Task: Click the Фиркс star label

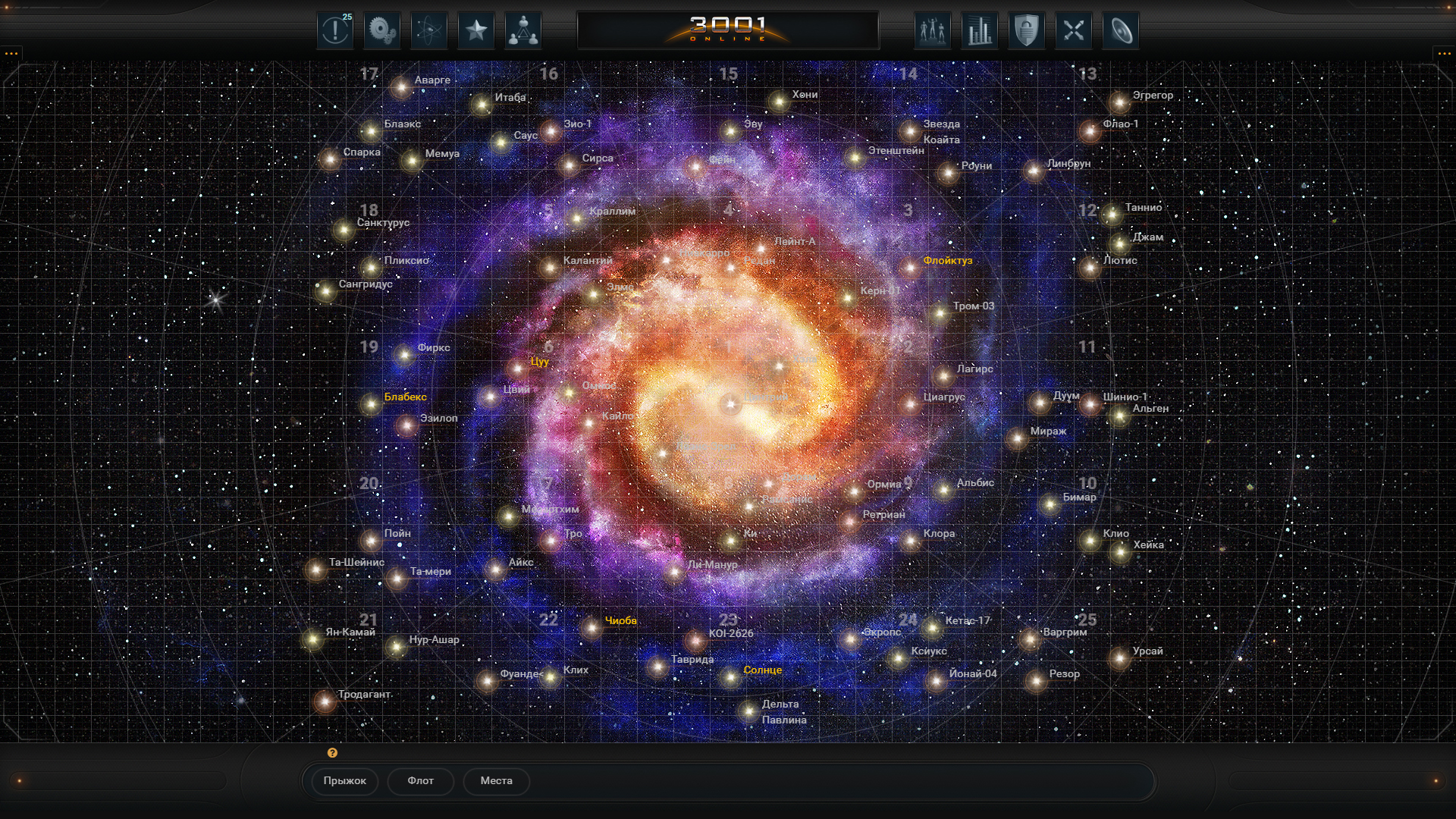Action: [434, 348]
